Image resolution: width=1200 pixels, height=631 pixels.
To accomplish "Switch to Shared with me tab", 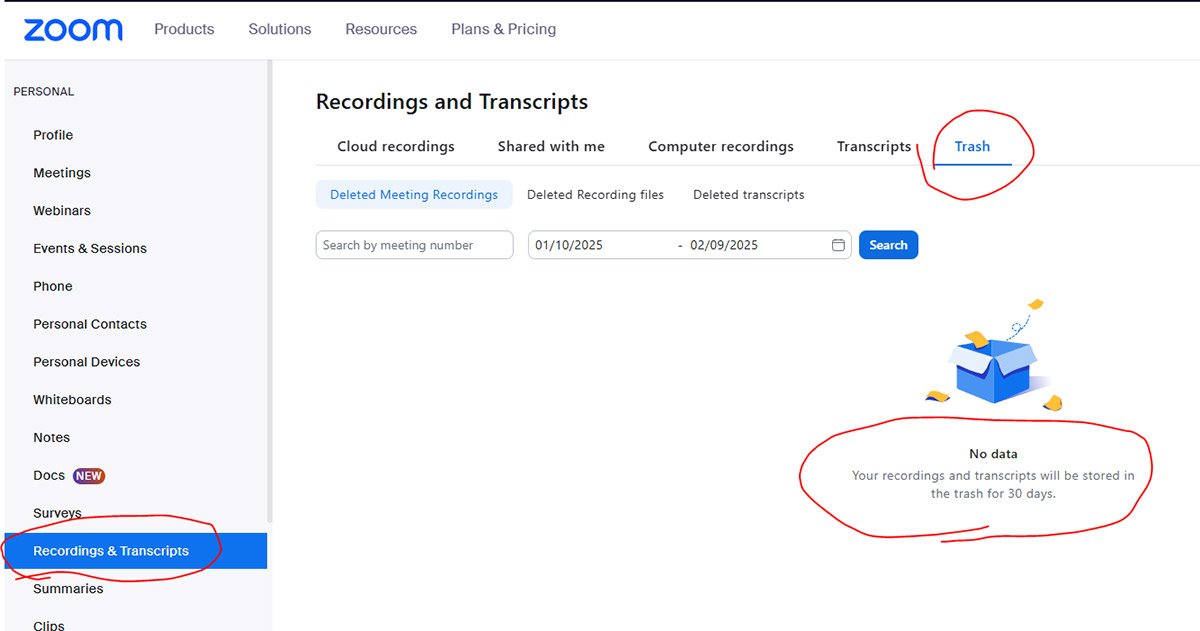I will pos(551,146).
